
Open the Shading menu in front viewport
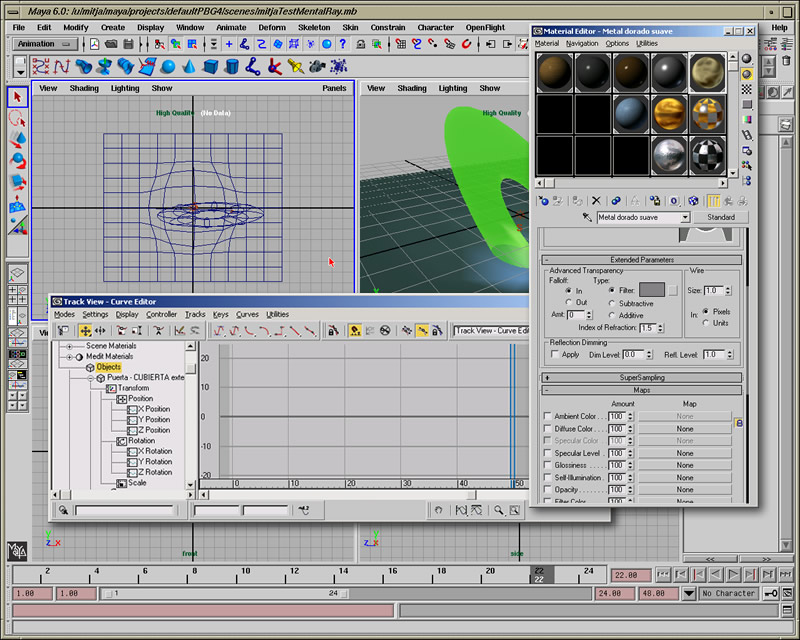[84, 88]
